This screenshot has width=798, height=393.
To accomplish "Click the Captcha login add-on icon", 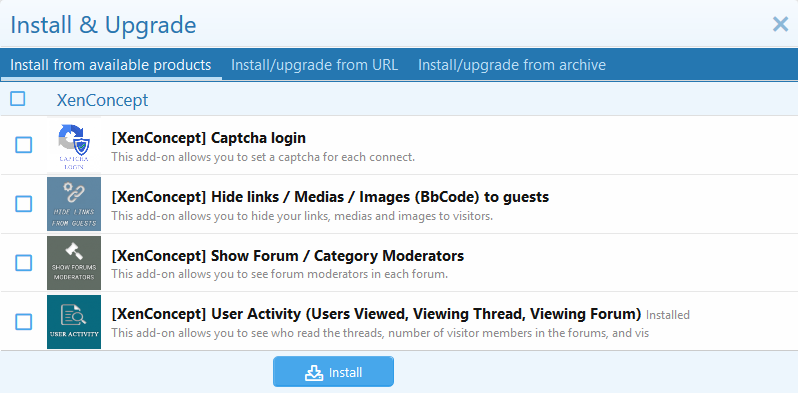I will pyautogui.click(x=74, y=145).
